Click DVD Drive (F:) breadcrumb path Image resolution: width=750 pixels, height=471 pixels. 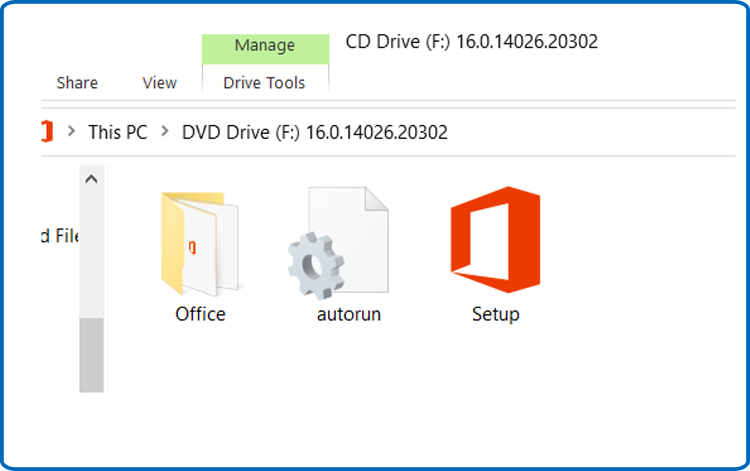[x=315, y=132]
